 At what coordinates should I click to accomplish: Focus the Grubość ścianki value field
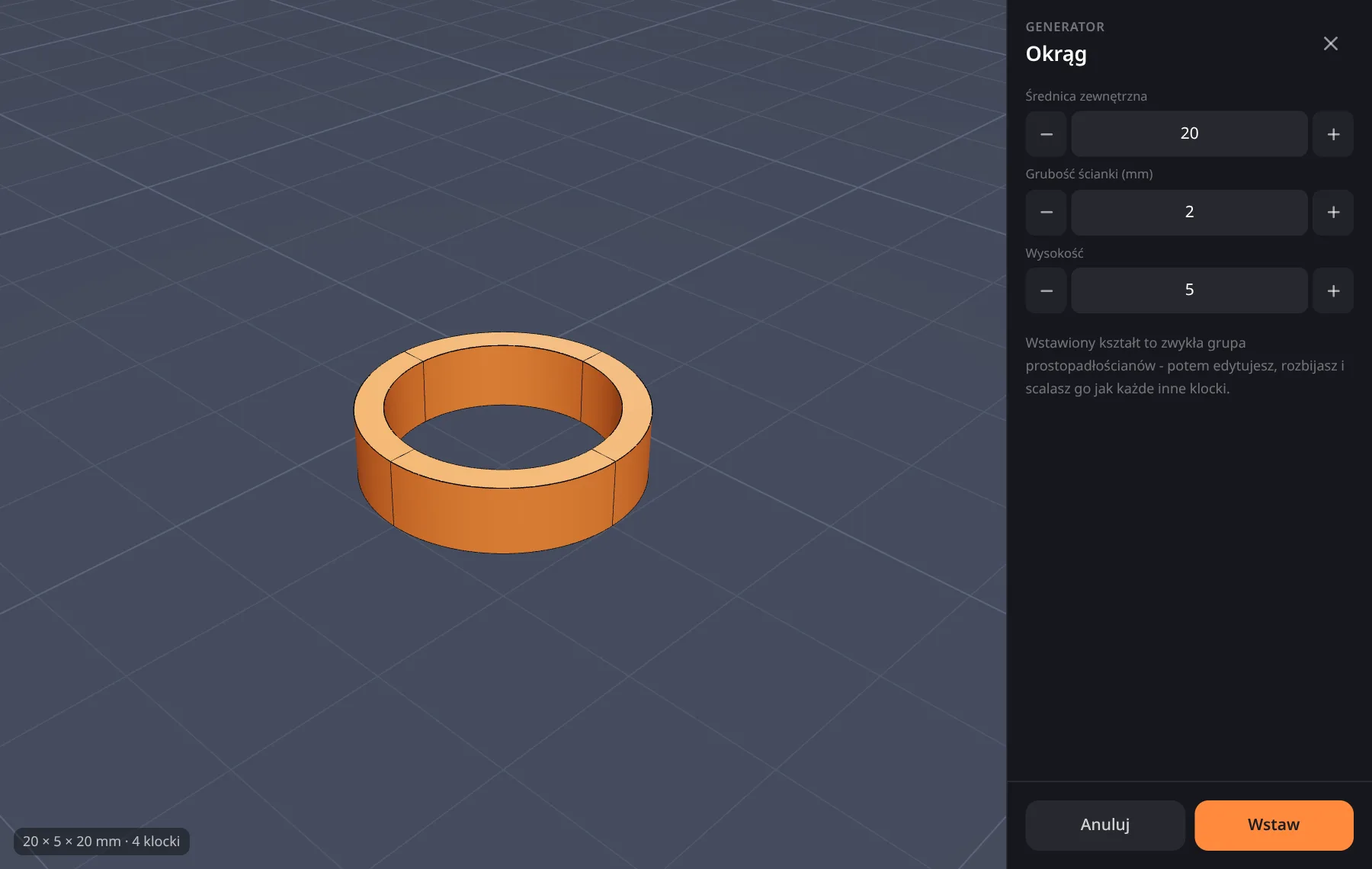tap(1189, 213)
